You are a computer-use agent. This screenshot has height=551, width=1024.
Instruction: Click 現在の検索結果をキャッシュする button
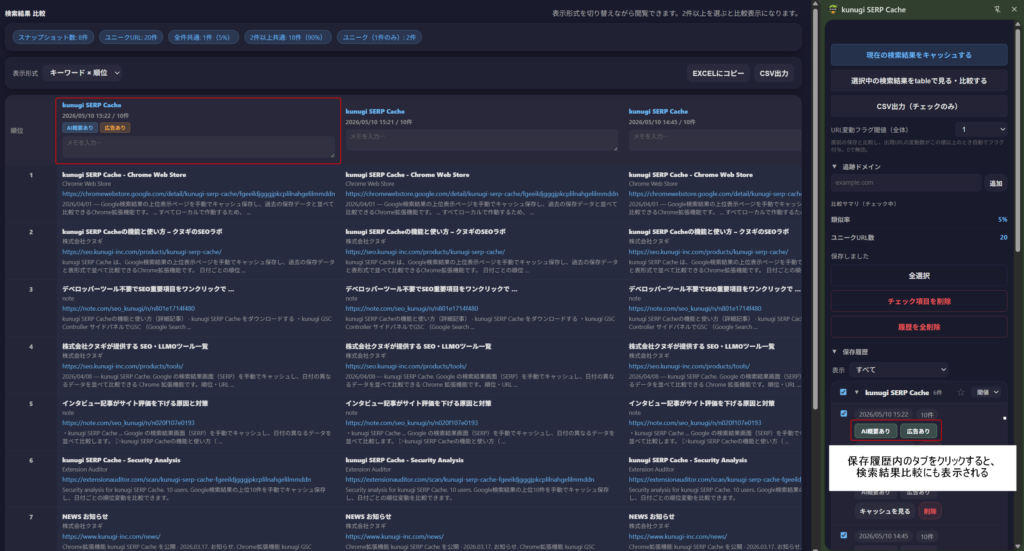(x=919, y=55)
